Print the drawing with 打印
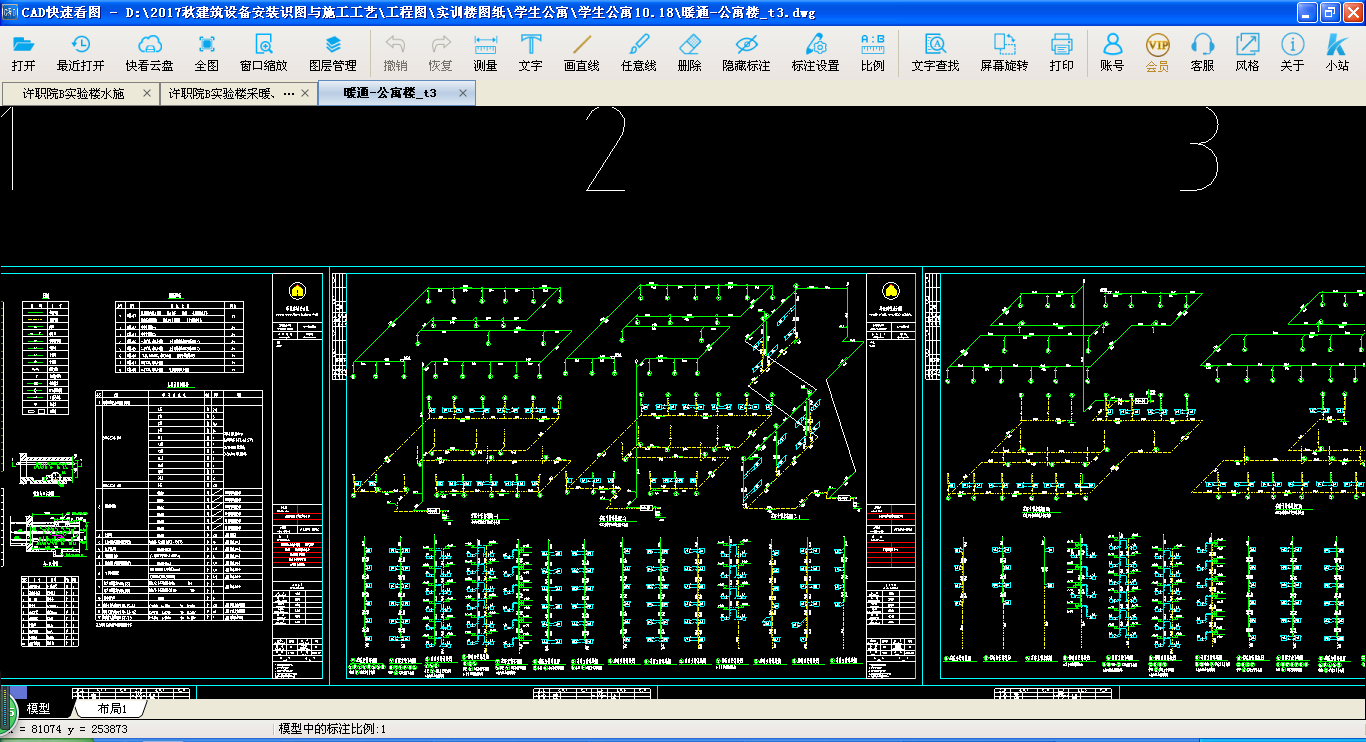 1062,53
